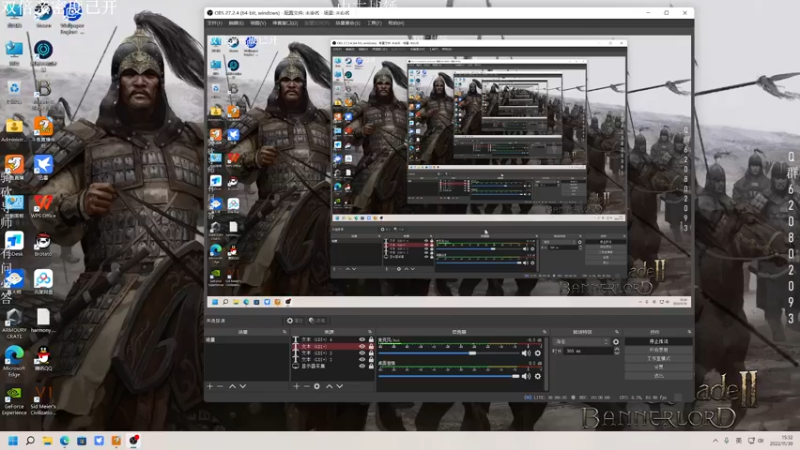Remove selected scene with minus icon
The height and width of the screenshot is (450, 800).
coord(220,386)
